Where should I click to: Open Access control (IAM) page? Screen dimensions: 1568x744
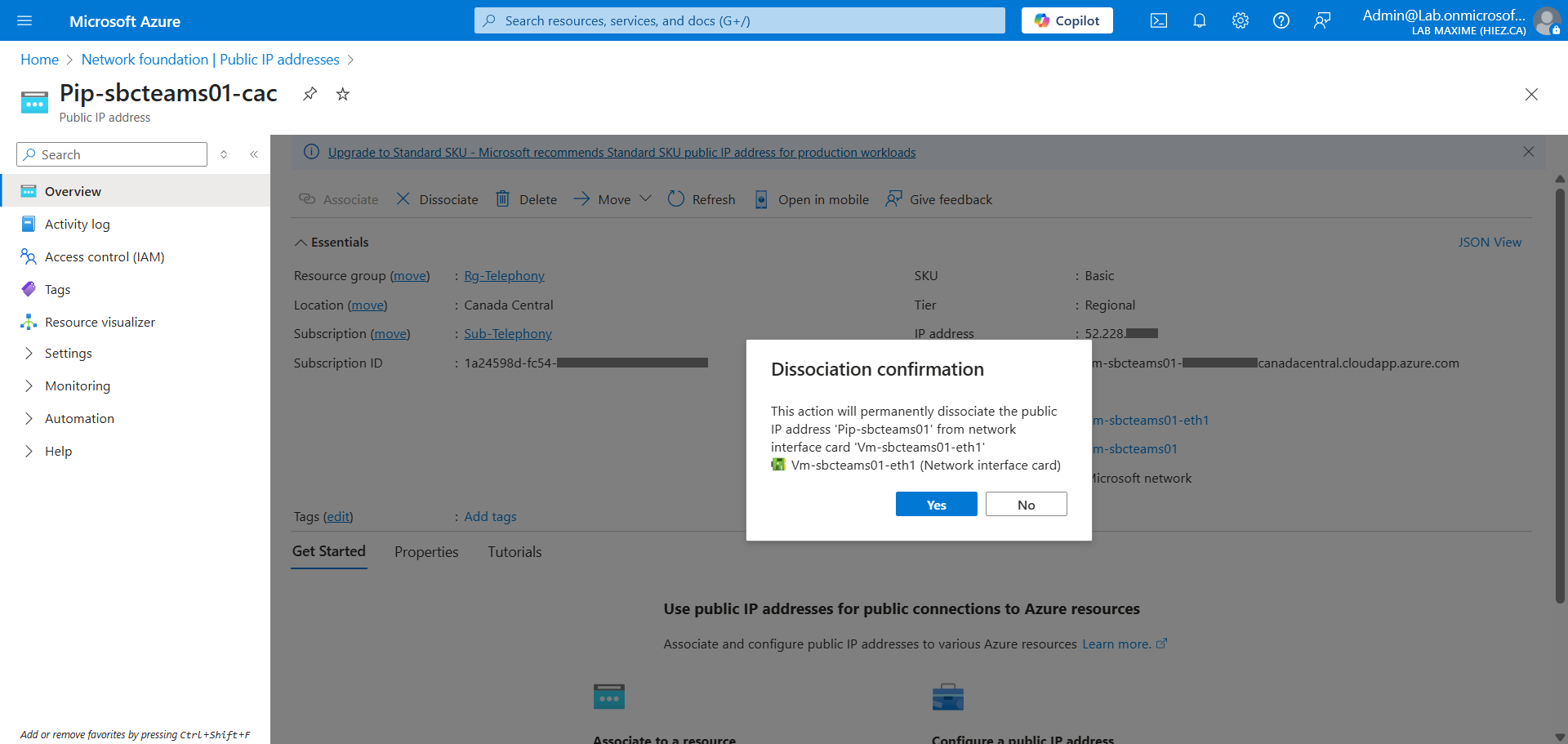[x=105, y=256]
